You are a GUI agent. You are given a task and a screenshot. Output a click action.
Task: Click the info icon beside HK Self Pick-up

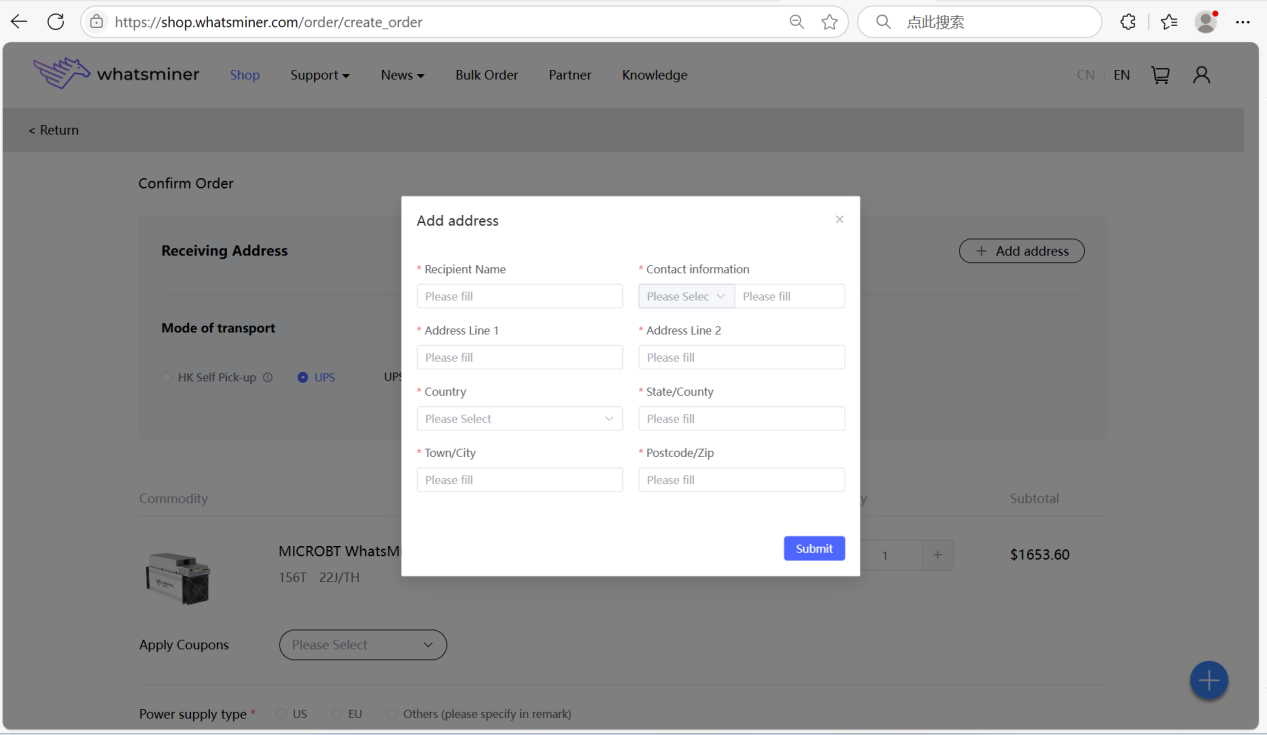[268, 378]
